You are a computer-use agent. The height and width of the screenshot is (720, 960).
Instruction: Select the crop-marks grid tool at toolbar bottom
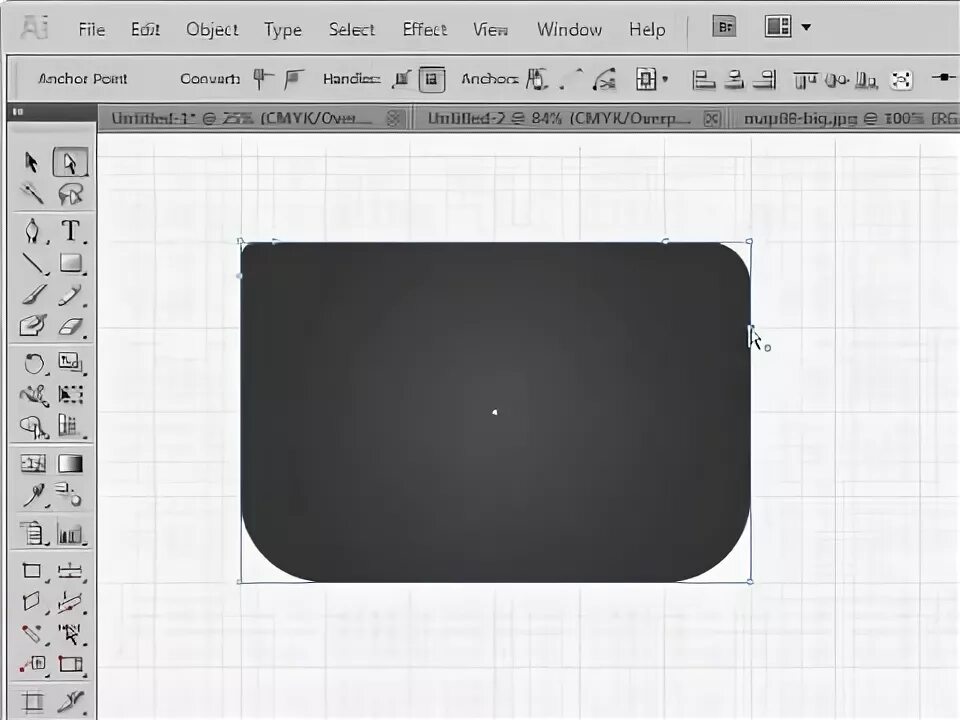click(x=32, y=702)
